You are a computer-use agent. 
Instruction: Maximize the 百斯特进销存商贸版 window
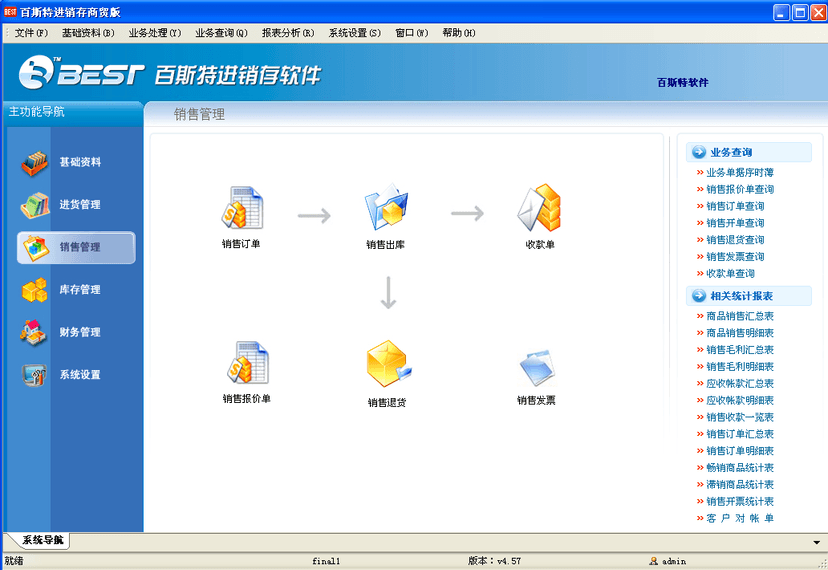click(801, 12)
